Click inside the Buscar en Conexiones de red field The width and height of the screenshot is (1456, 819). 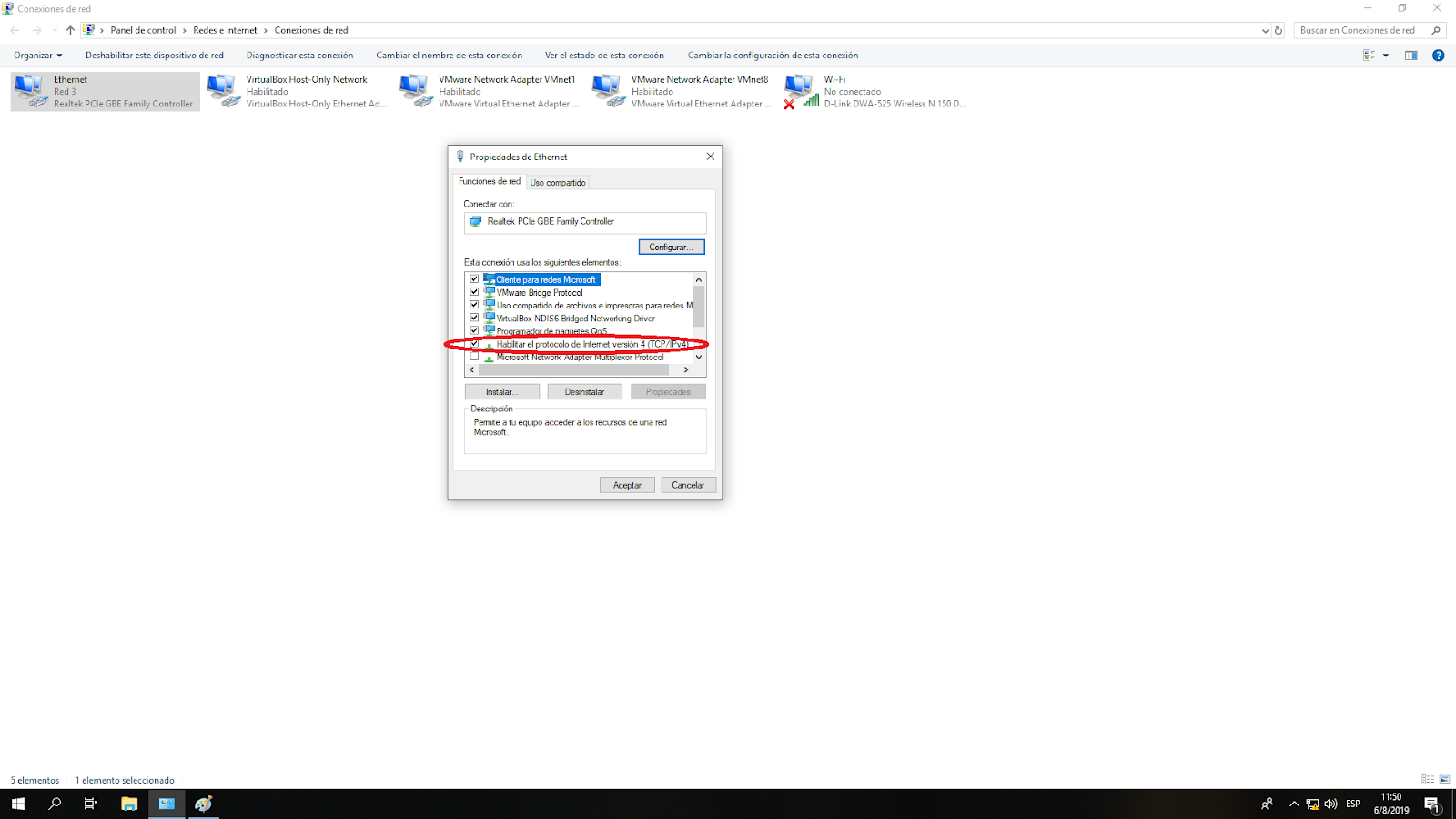[x=1360, y=29]
